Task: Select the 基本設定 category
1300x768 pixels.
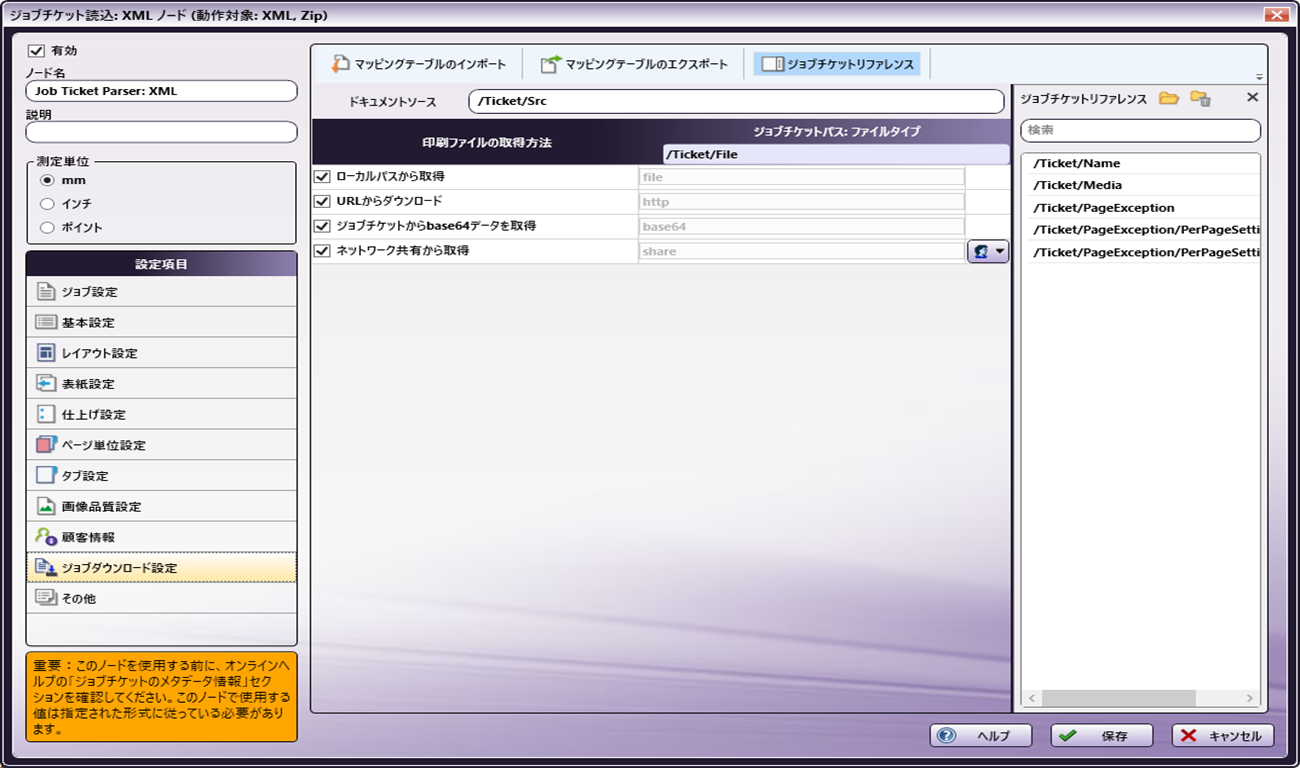Action: (x=162, y=322)
